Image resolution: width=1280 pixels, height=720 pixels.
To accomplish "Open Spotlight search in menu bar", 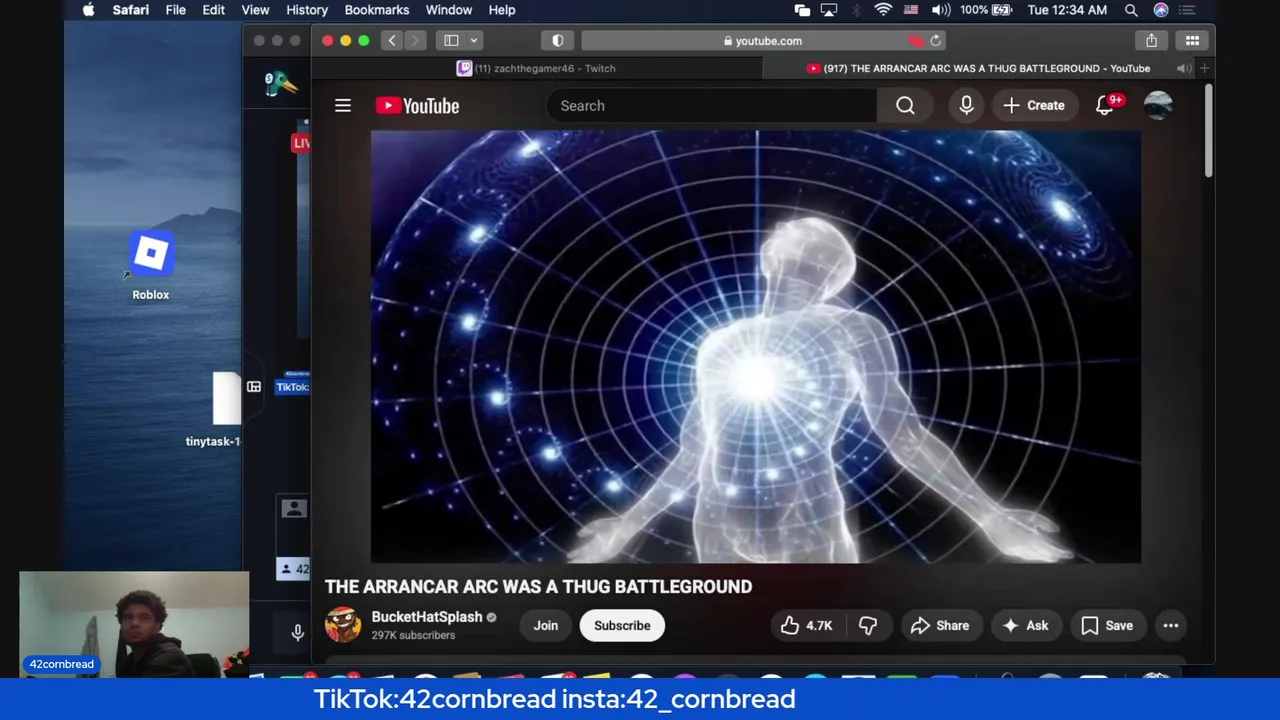I will 1131,10.
